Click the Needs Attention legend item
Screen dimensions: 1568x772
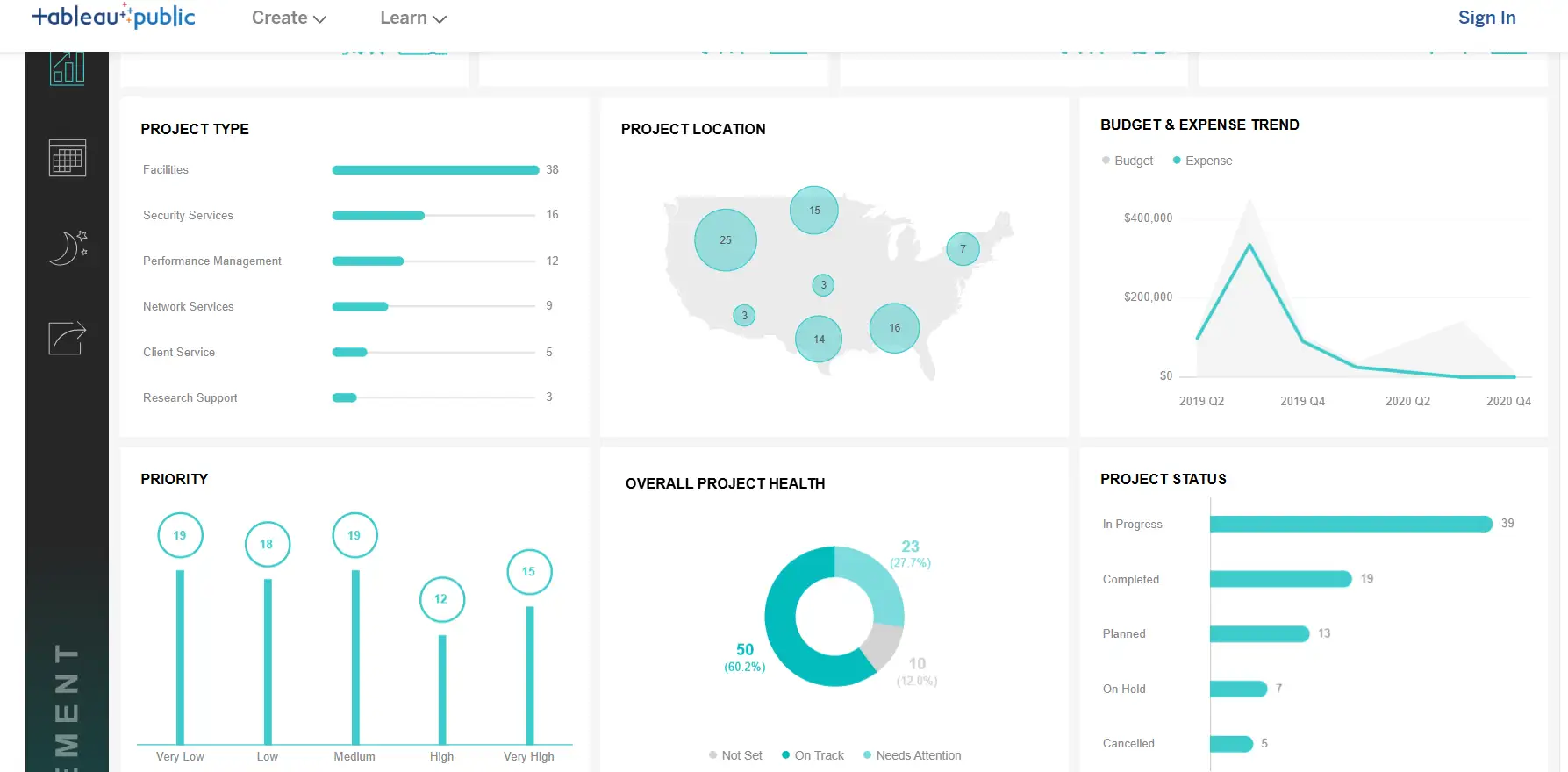pos(913,755)
